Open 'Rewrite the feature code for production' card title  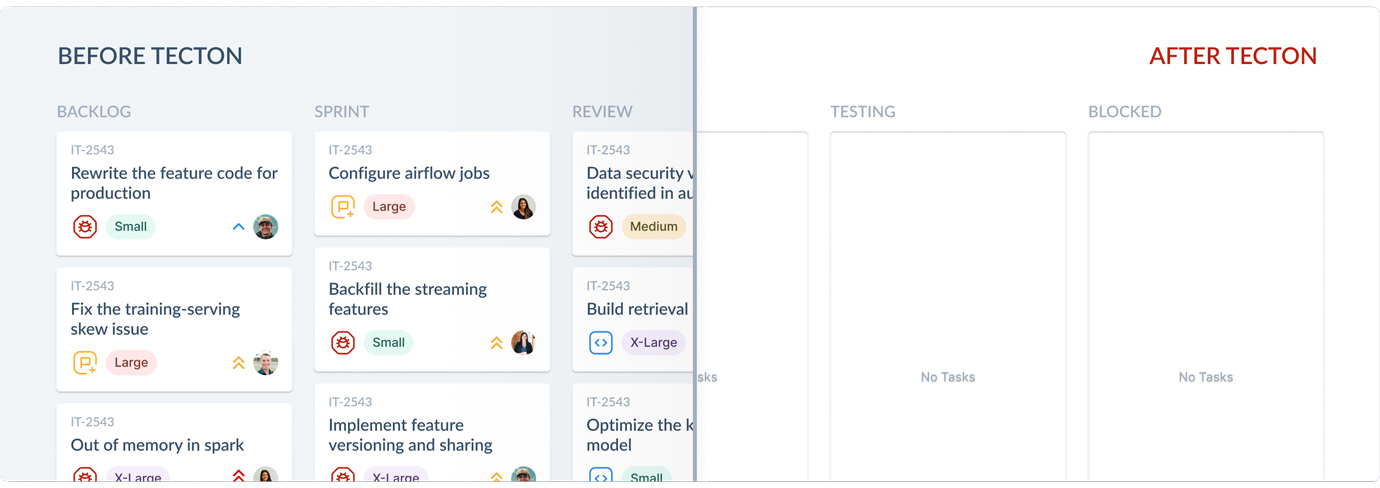(x=174, y=183)
